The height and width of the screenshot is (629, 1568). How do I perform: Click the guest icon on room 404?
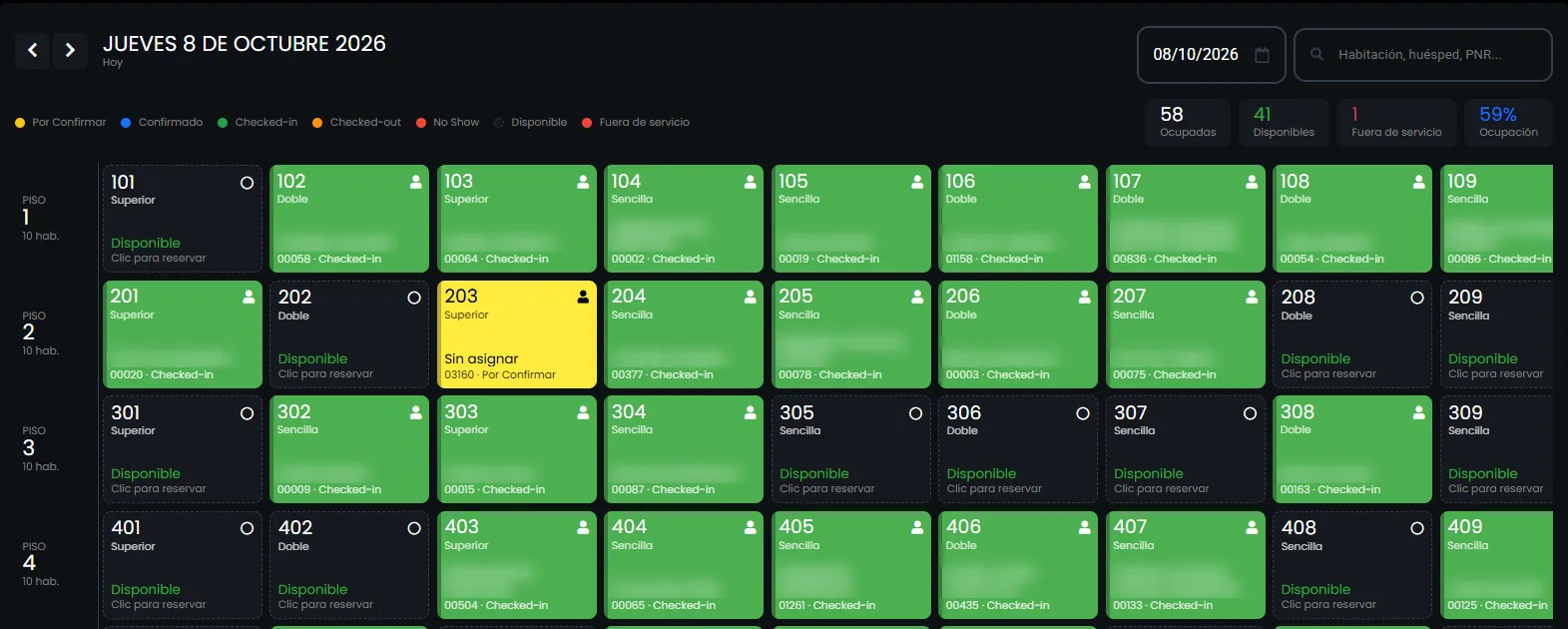(x=750, y=528)
